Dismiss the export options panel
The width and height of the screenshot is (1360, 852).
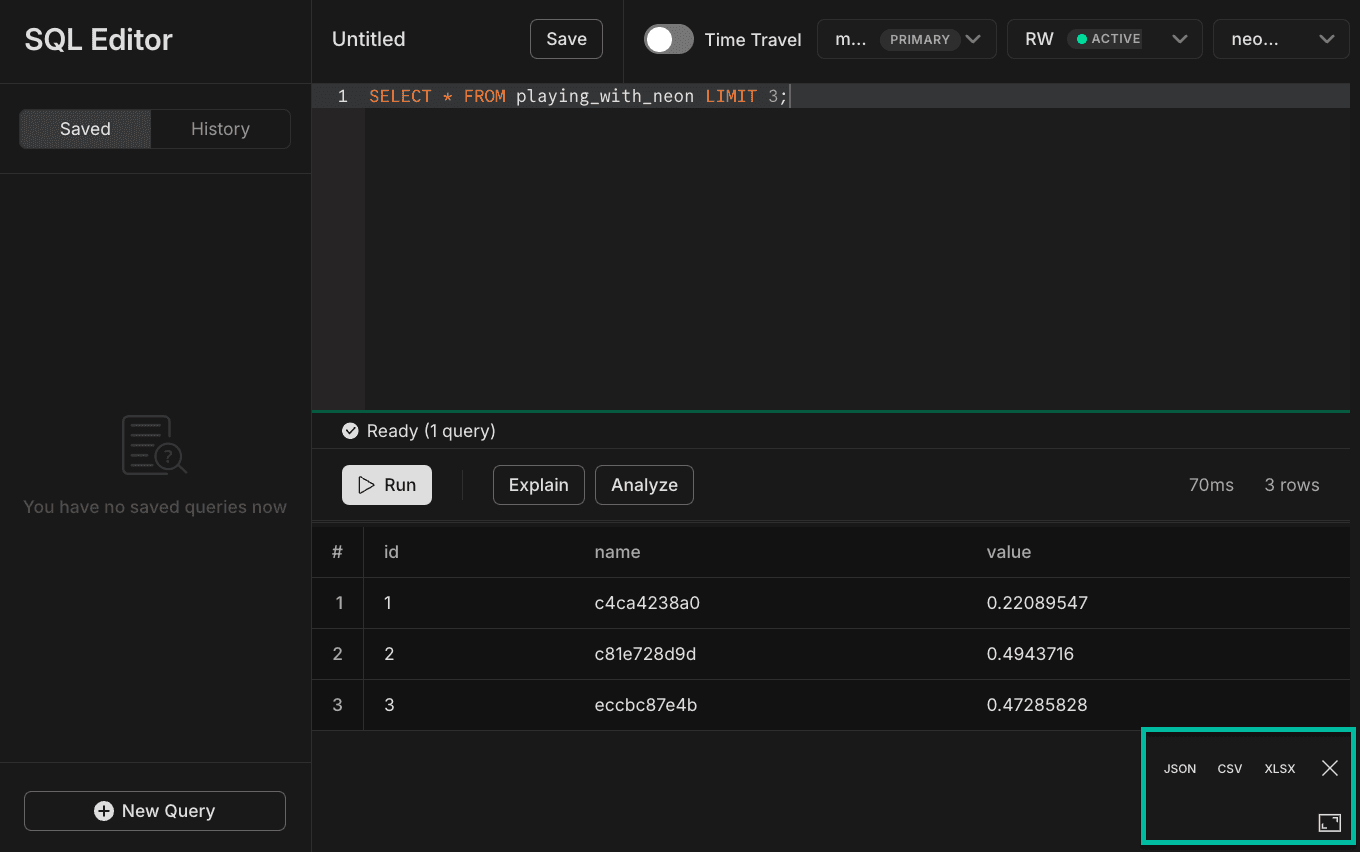(x=1330, y=768)
